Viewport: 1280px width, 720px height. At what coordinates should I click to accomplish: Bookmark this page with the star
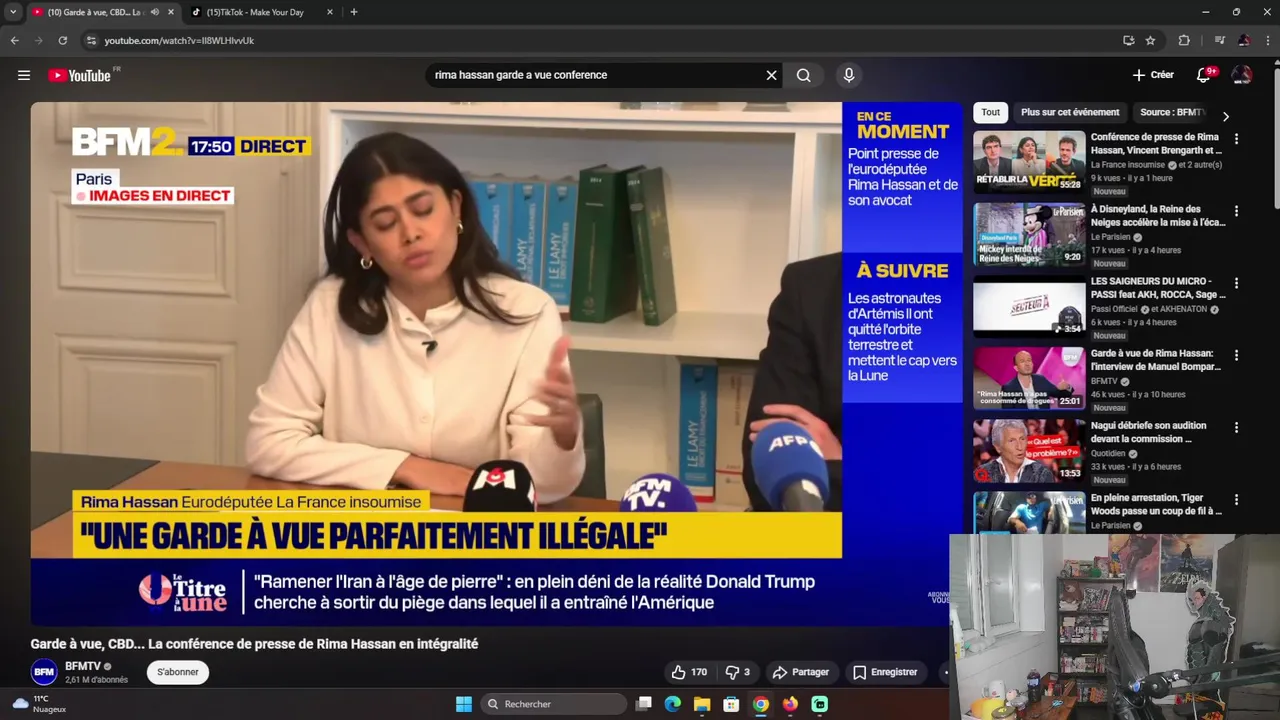(x=1150, y=40)
